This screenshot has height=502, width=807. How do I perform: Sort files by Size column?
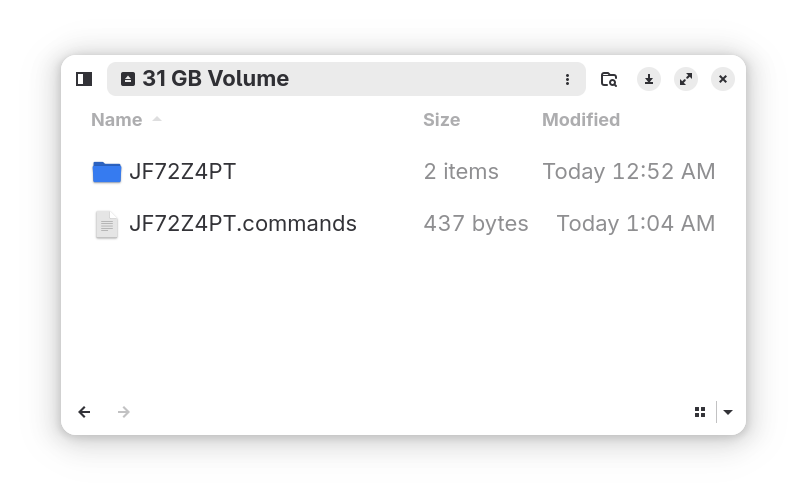(x=441, y=120)
